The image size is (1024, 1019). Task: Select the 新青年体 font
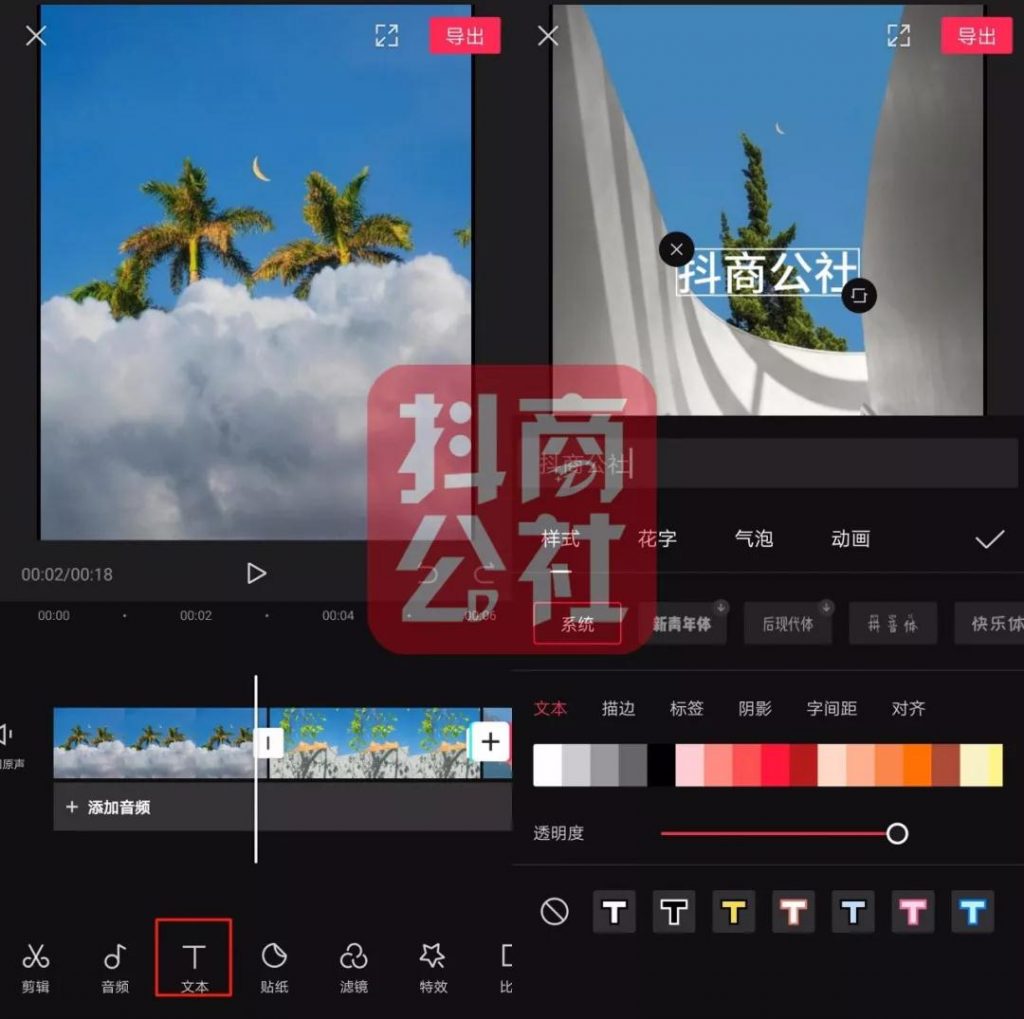[682, 624]
